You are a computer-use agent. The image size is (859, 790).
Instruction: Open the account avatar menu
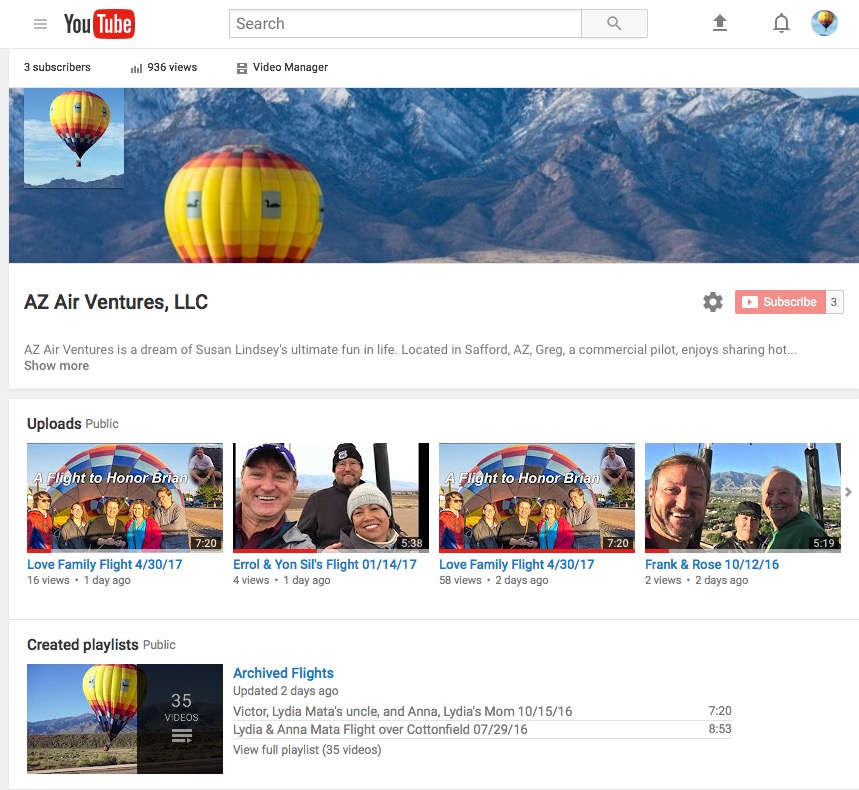(x=824, y=24)
